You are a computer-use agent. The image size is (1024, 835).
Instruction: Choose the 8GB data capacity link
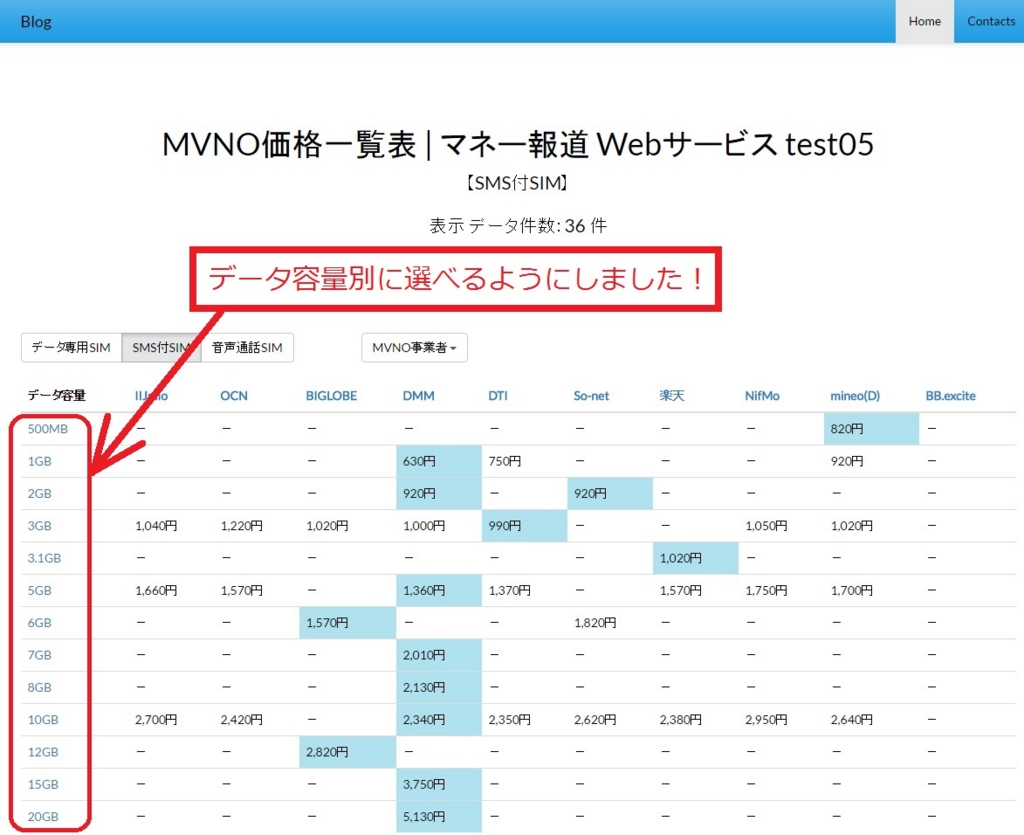pyautogui.click(x=39, y=687)
